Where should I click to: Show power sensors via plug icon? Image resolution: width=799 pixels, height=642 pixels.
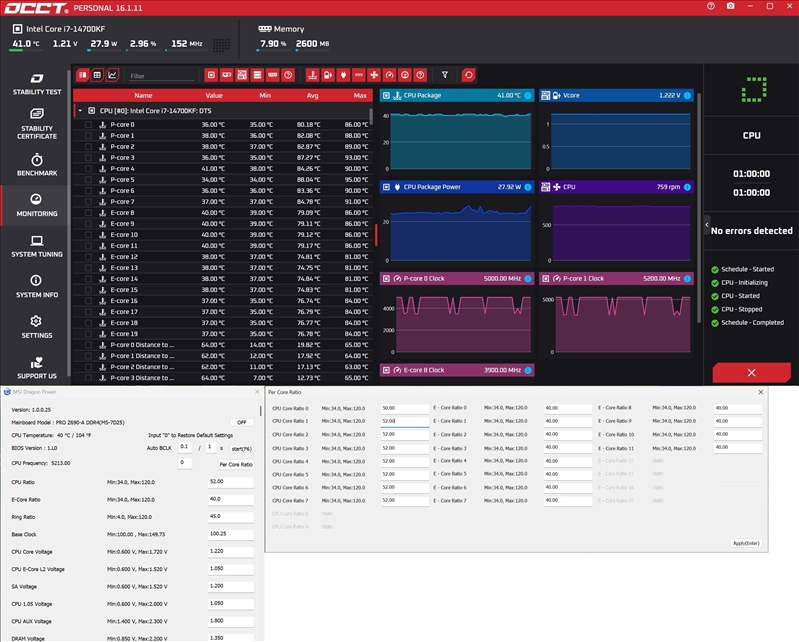click(343, 75)
